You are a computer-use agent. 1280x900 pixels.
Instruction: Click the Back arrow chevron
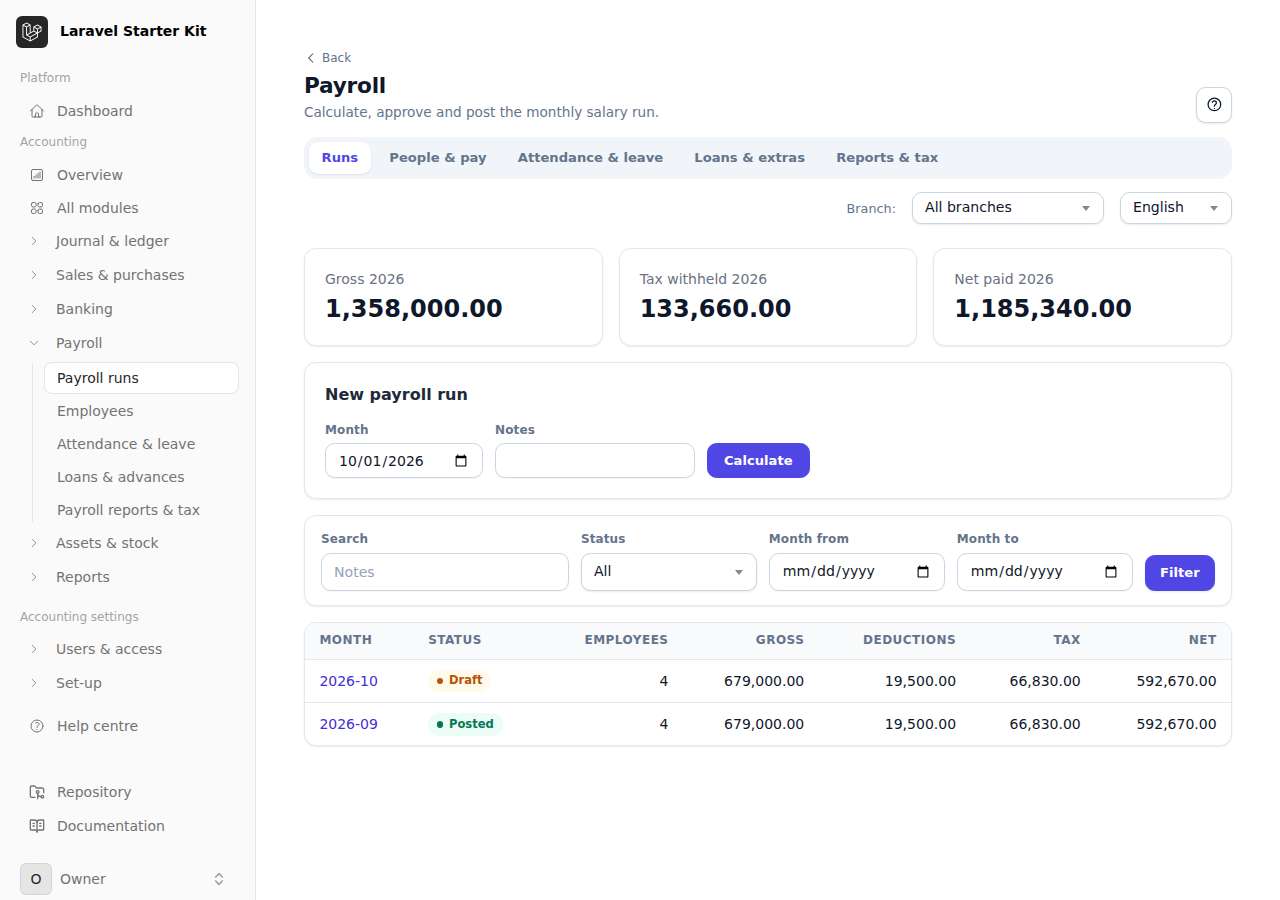point(310,58)
